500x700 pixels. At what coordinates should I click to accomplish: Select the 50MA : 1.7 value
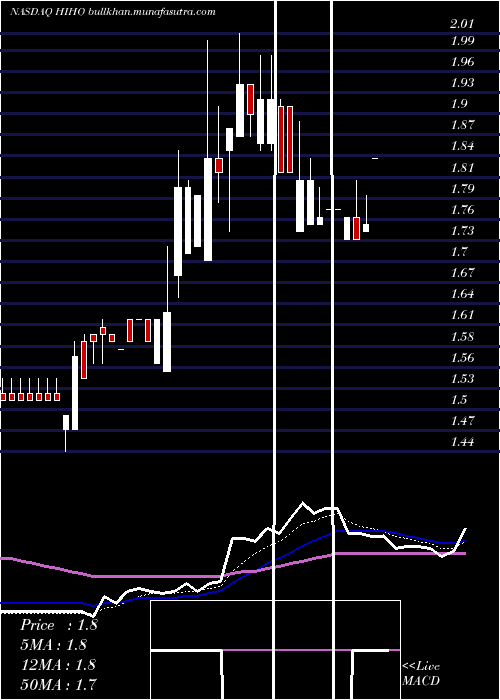(58, 684)
